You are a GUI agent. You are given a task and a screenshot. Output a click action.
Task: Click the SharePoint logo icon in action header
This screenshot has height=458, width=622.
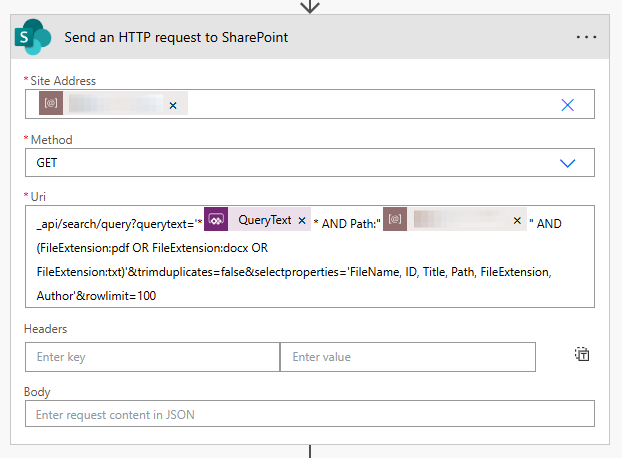[x=33, y=37]
